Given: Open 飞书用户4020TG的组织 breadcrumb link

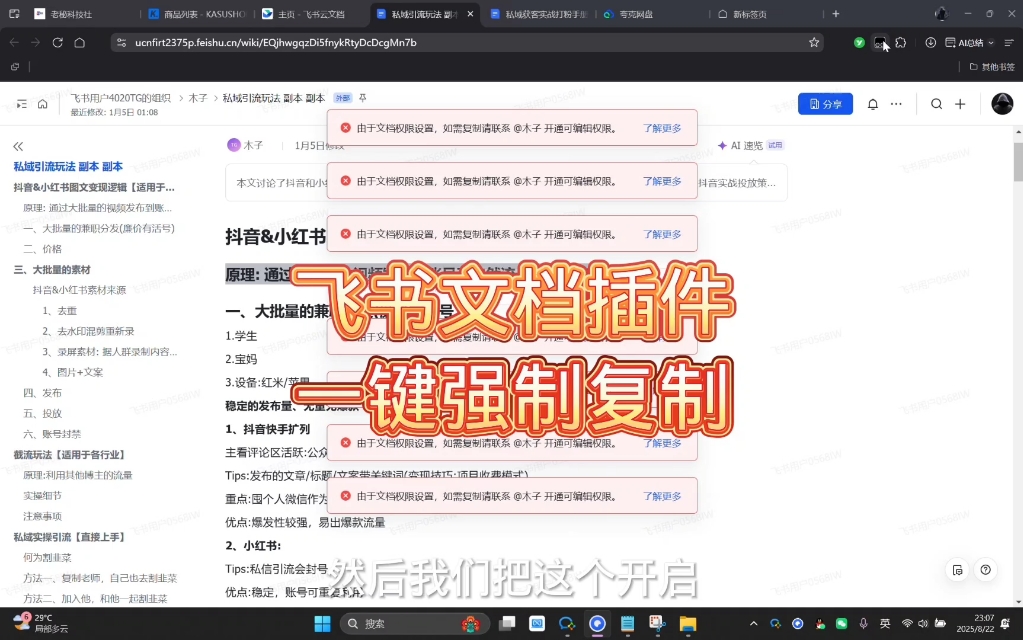Looking at the screenshot, I should click(121, 98).
